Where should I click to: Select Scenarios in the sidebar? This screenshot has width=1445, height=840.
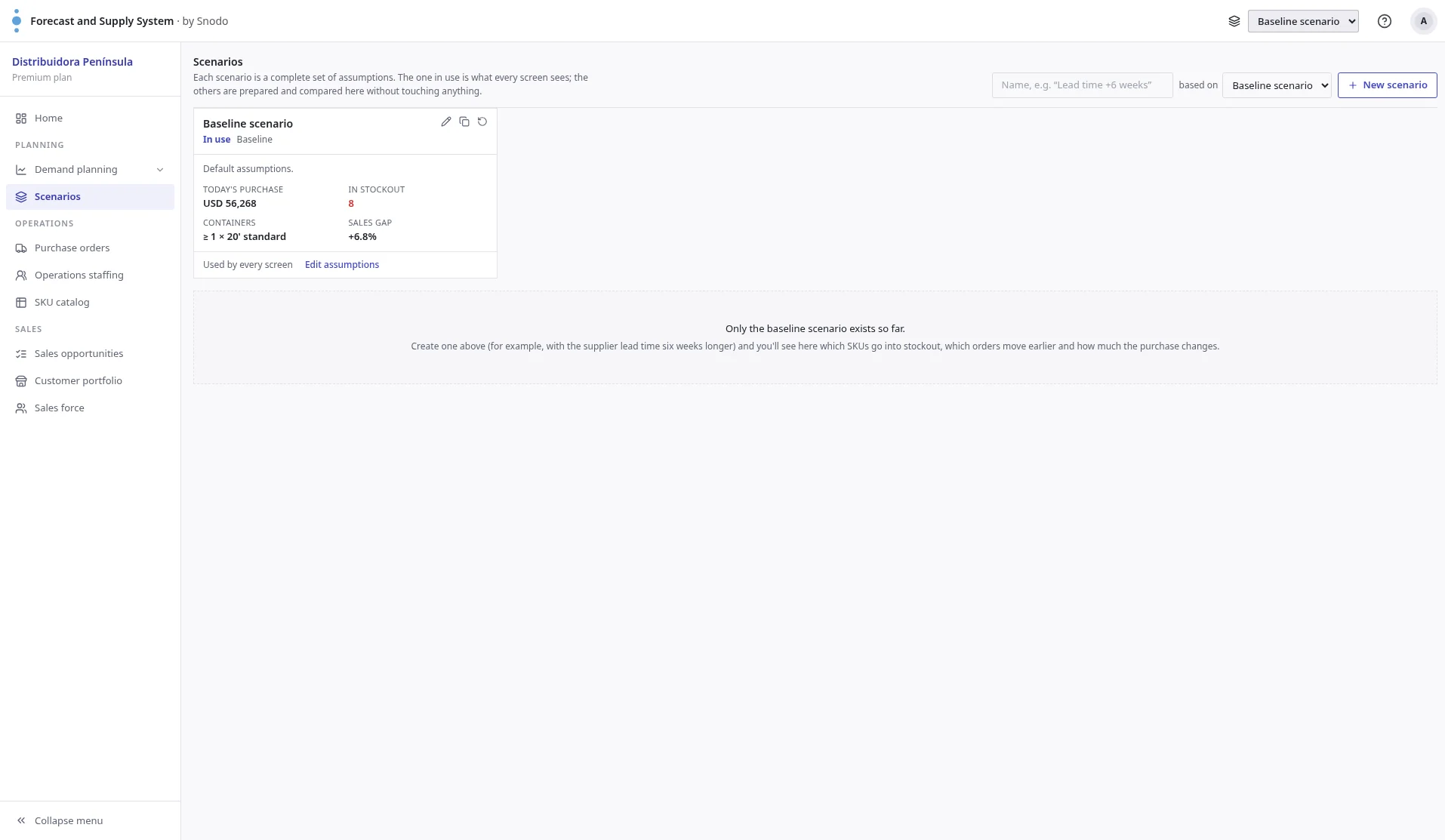pos(90,197)
